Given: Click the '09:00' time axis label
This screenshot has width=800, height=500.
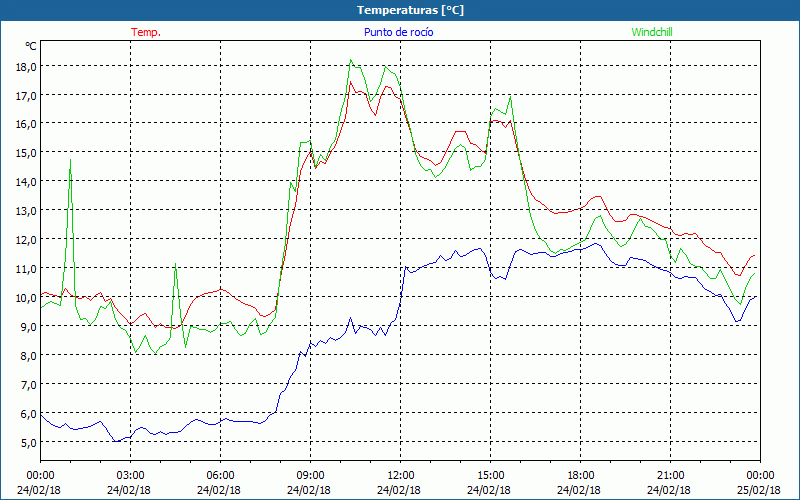Looking at the screenshot, I should pos(310,475).
